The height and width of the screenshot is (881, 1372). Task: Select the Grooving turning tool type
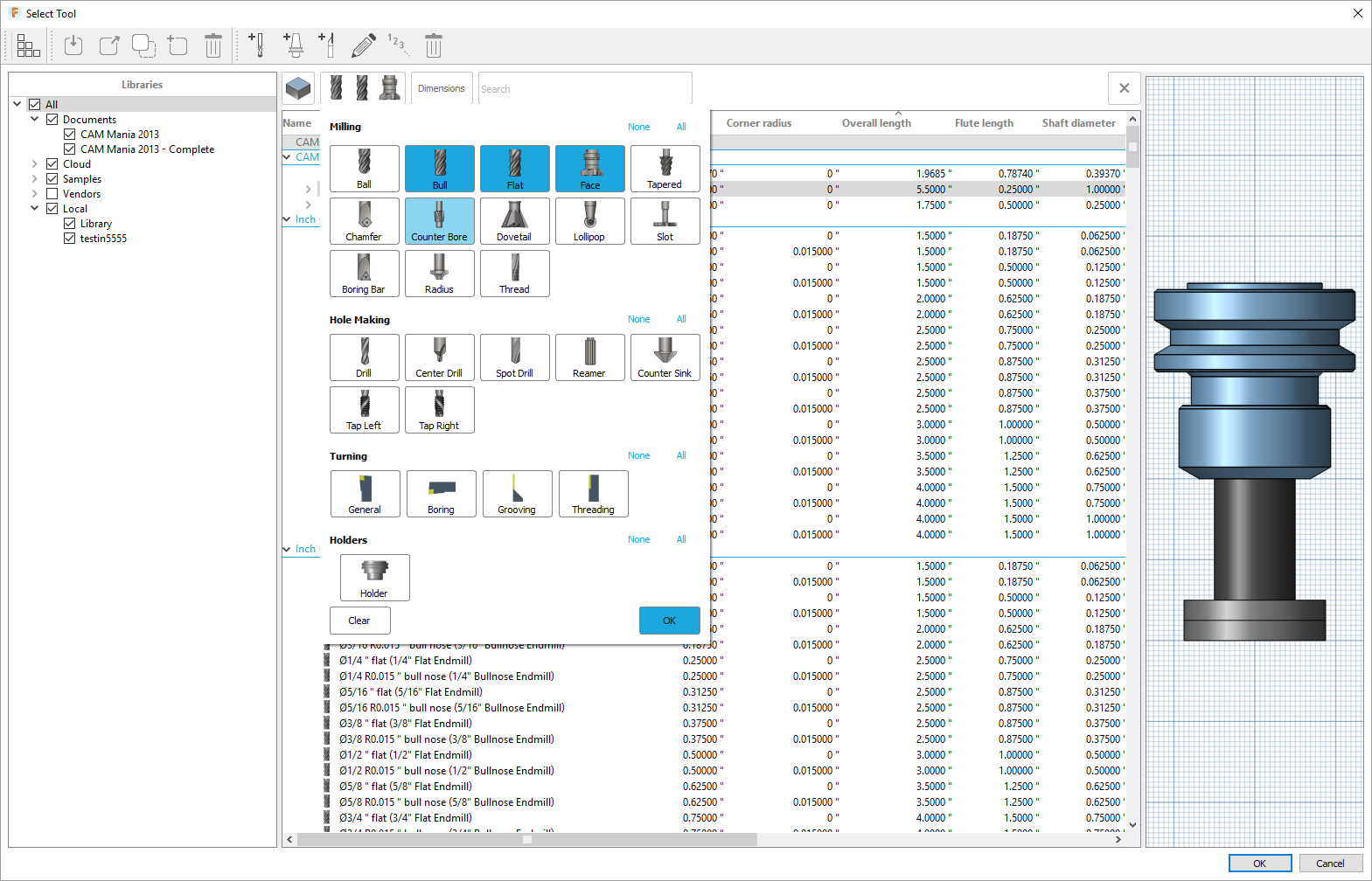tap(518, 494)
